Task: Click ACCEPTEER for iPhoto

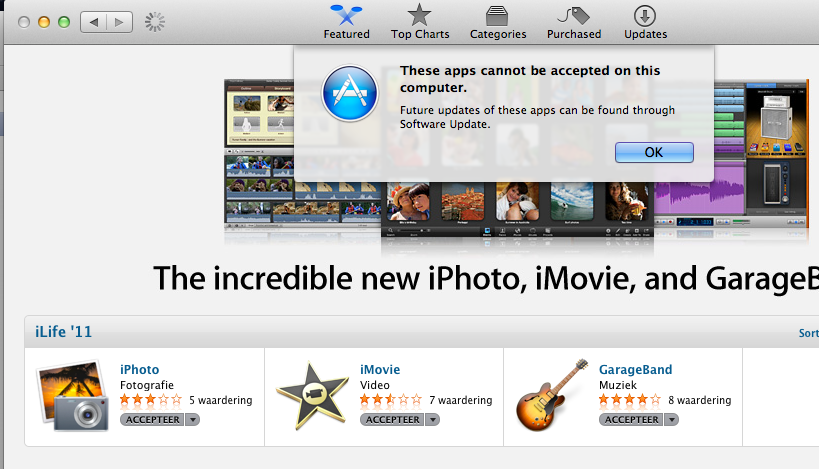Action: (152, 419)
